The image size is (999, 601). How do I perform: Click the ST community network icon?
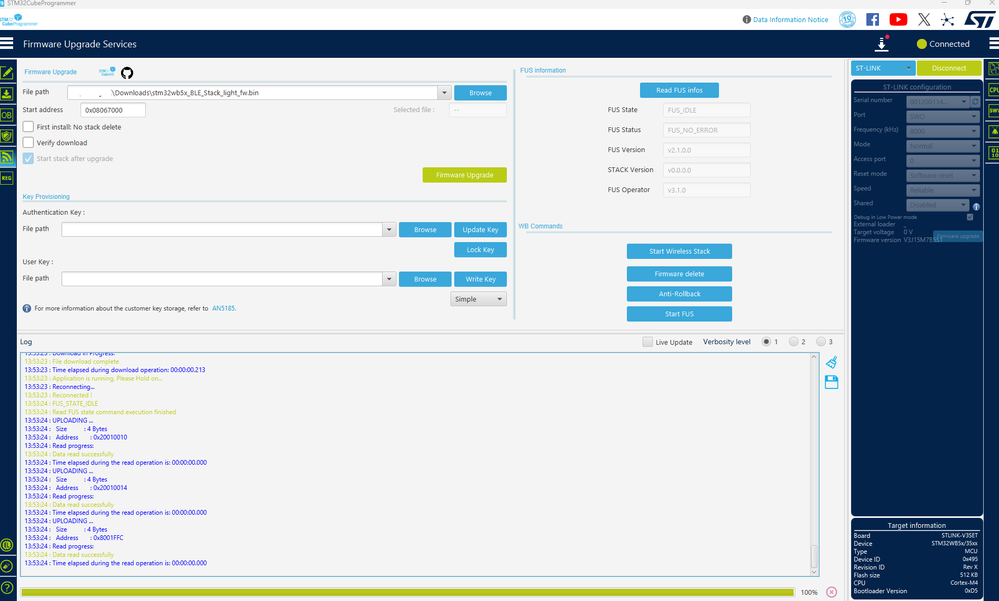tap(947, 20)
